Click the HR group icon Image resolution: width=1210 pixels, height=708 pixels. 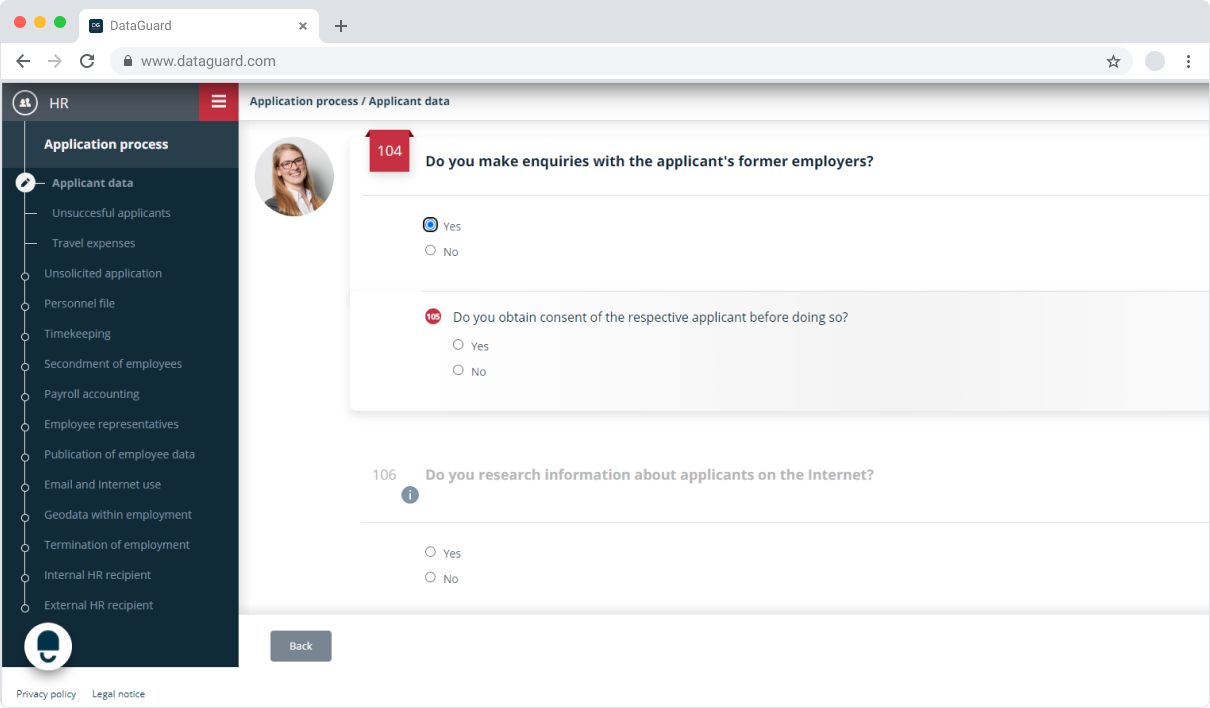(x=25, y=102)
